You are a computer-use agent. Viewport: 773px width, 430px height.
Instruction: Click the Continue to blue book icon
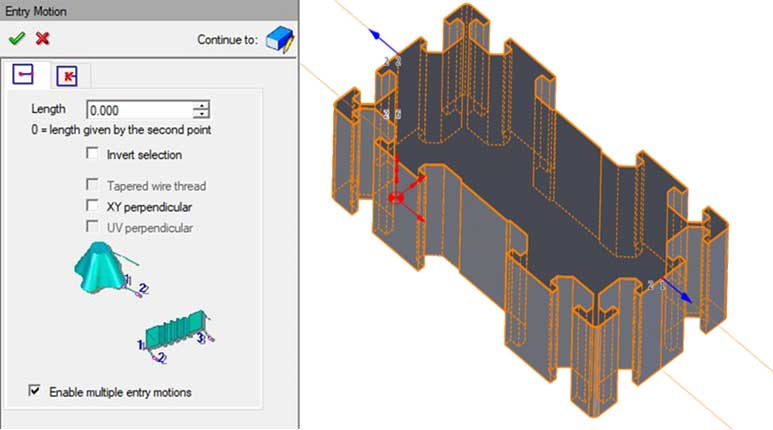click(279, 40)
